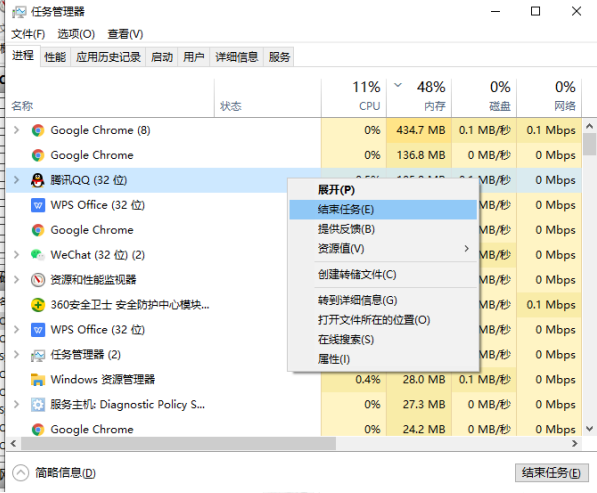The width and height of the screenshot is (597, 493).
Task: Select the 进程 tab
Action: [23, 56]
